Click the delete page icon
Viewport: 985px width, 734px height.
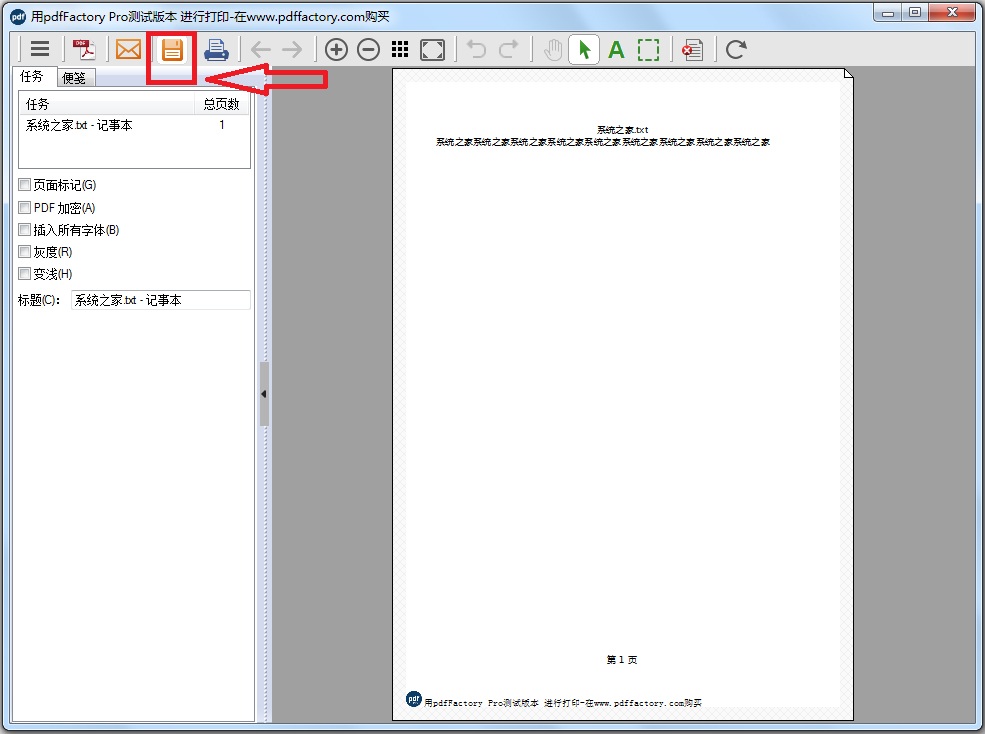692,50
